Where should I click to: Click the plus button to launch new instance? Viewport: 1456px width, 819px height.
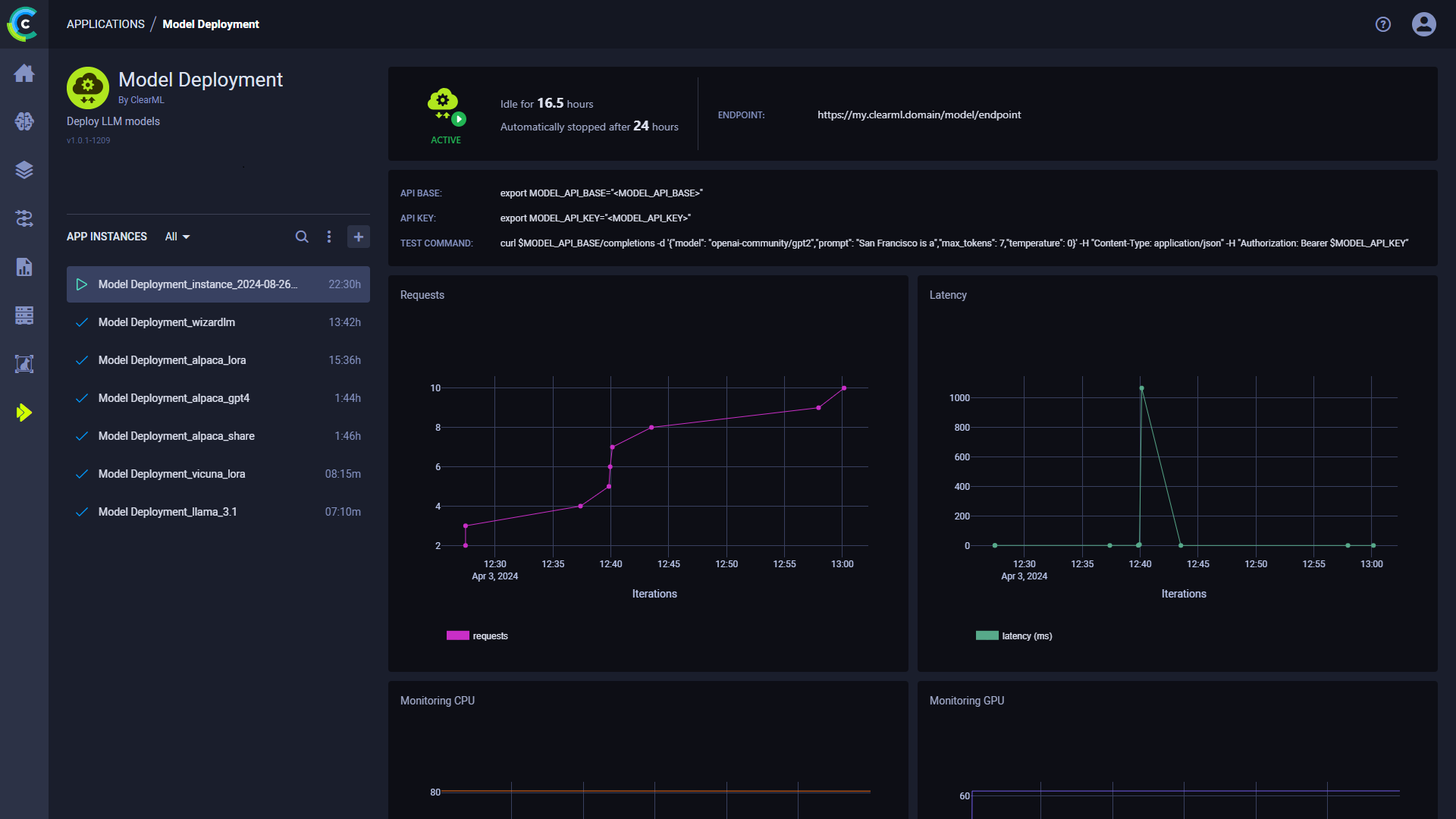pyautogui.click(x=358, y=237)
